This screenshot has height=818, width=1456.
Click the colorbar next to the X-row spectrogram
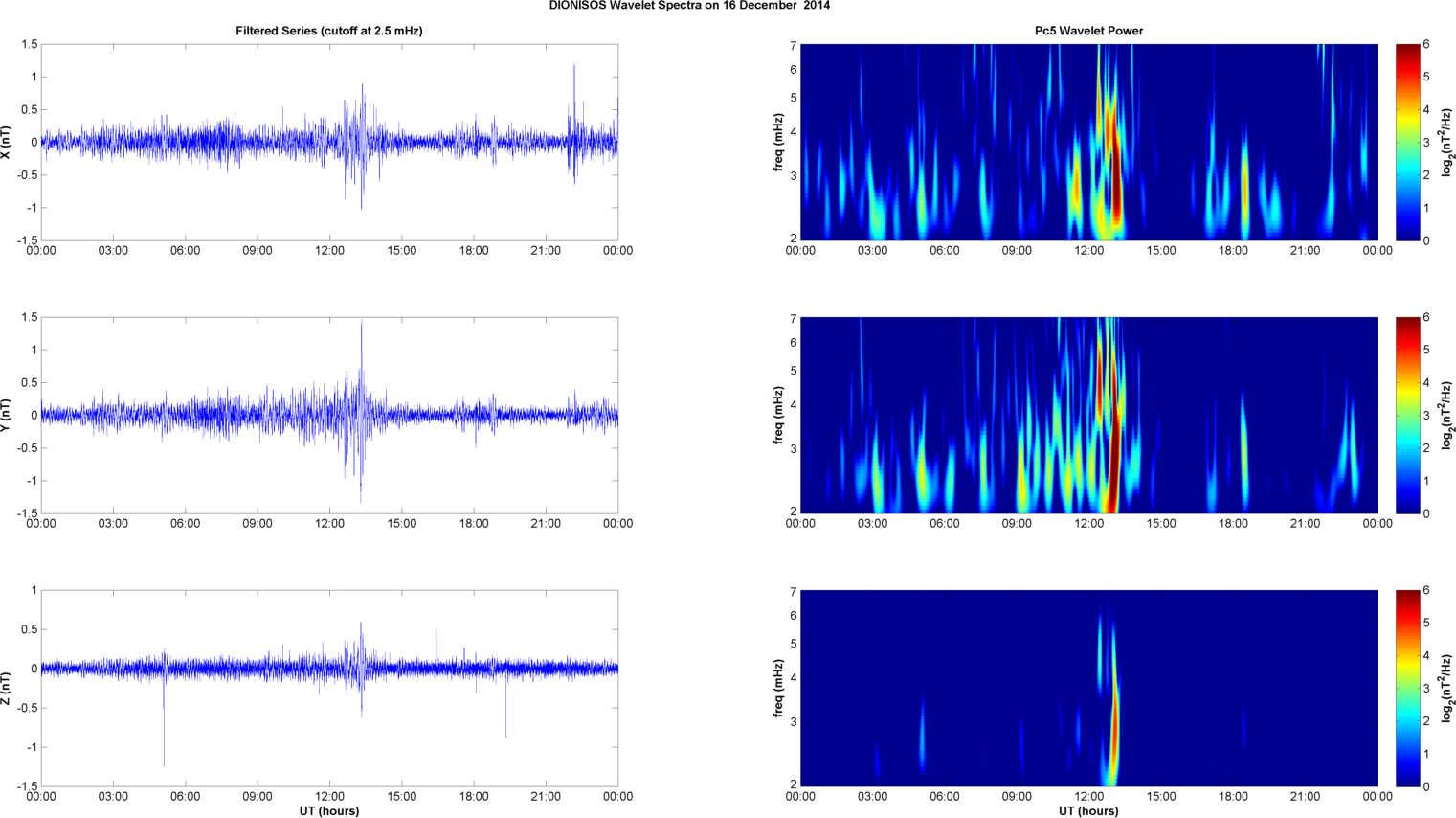(1407, 142)
